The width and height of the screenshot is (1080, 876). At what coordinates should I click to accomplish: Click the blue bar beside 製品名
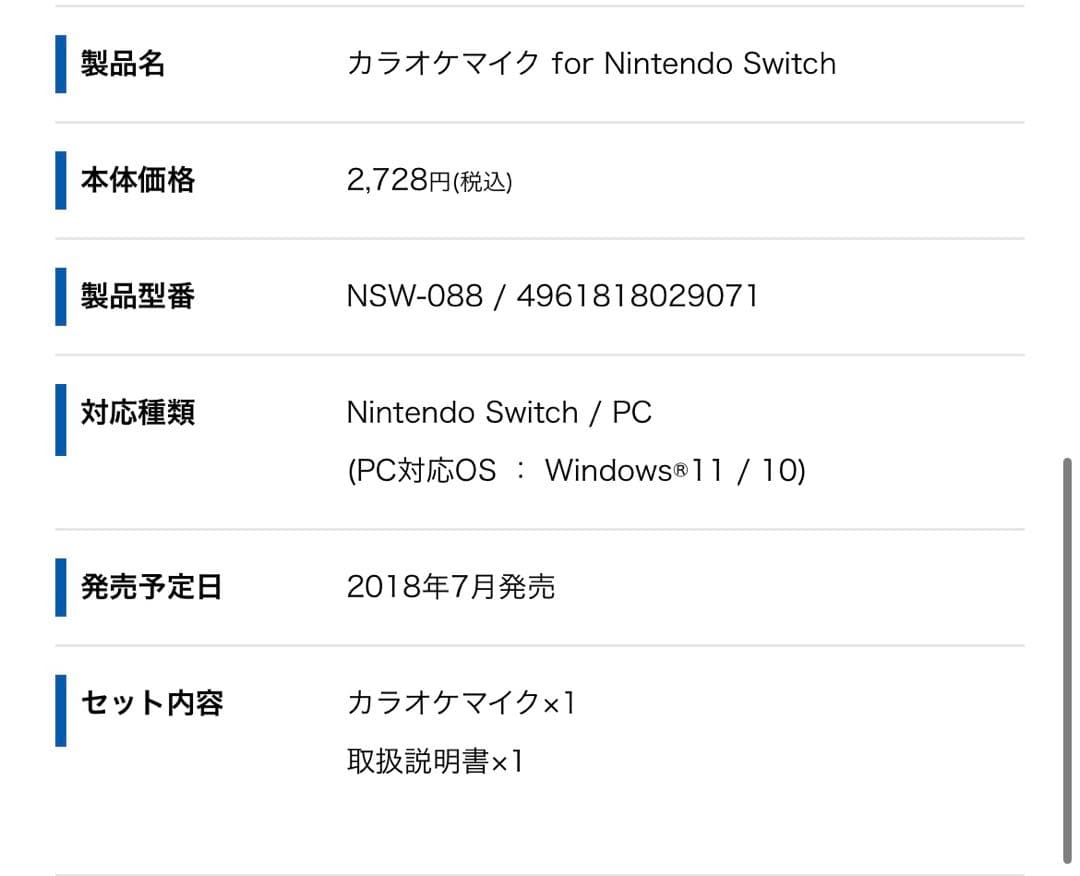[61, 65]
